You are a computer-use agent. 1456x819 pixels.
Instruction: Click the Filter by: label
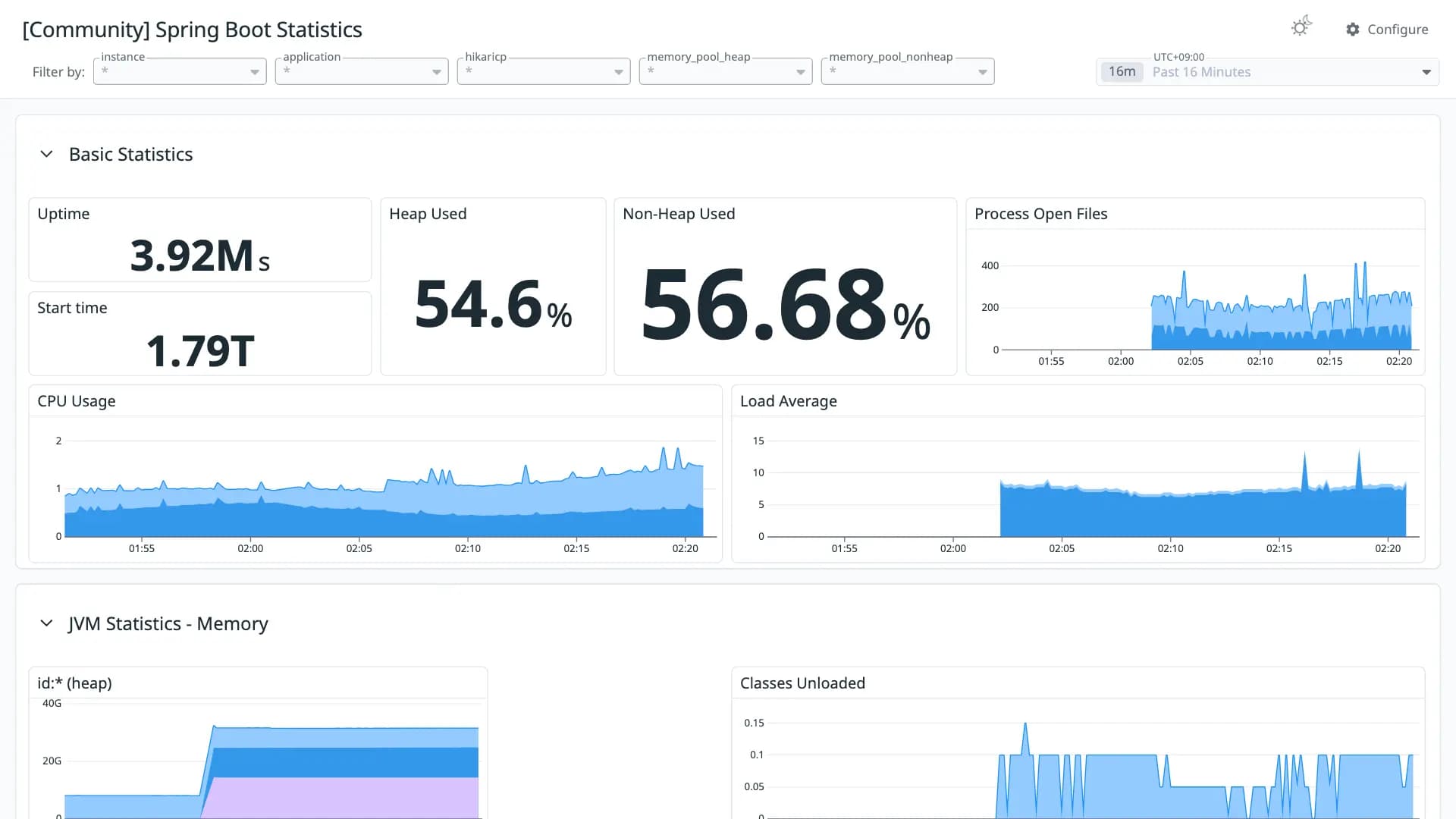(x=58, y=72)
